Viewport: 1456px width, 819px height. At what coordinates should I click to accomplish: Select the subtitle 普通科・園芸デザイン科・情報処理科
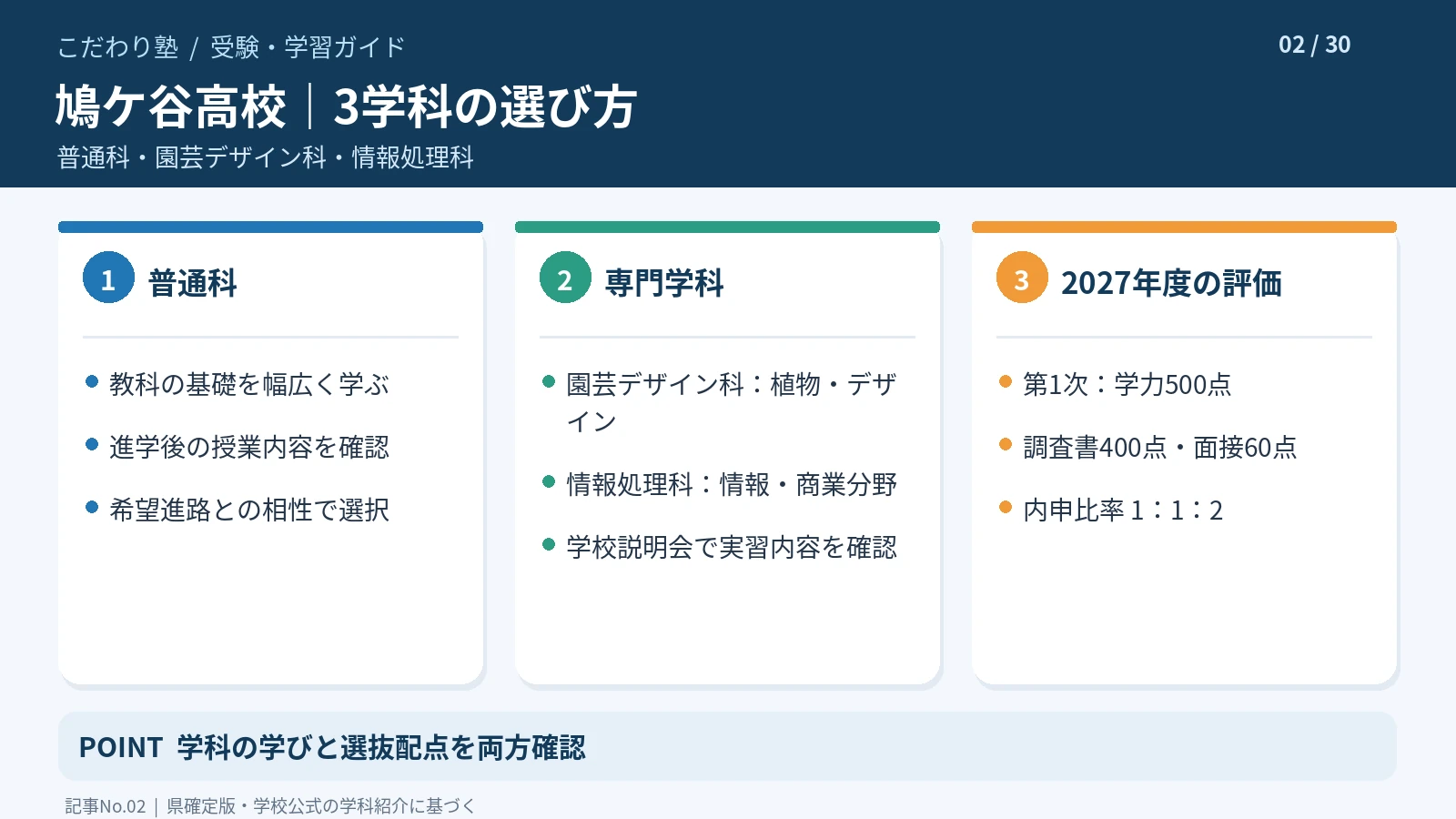pos(266,157)
